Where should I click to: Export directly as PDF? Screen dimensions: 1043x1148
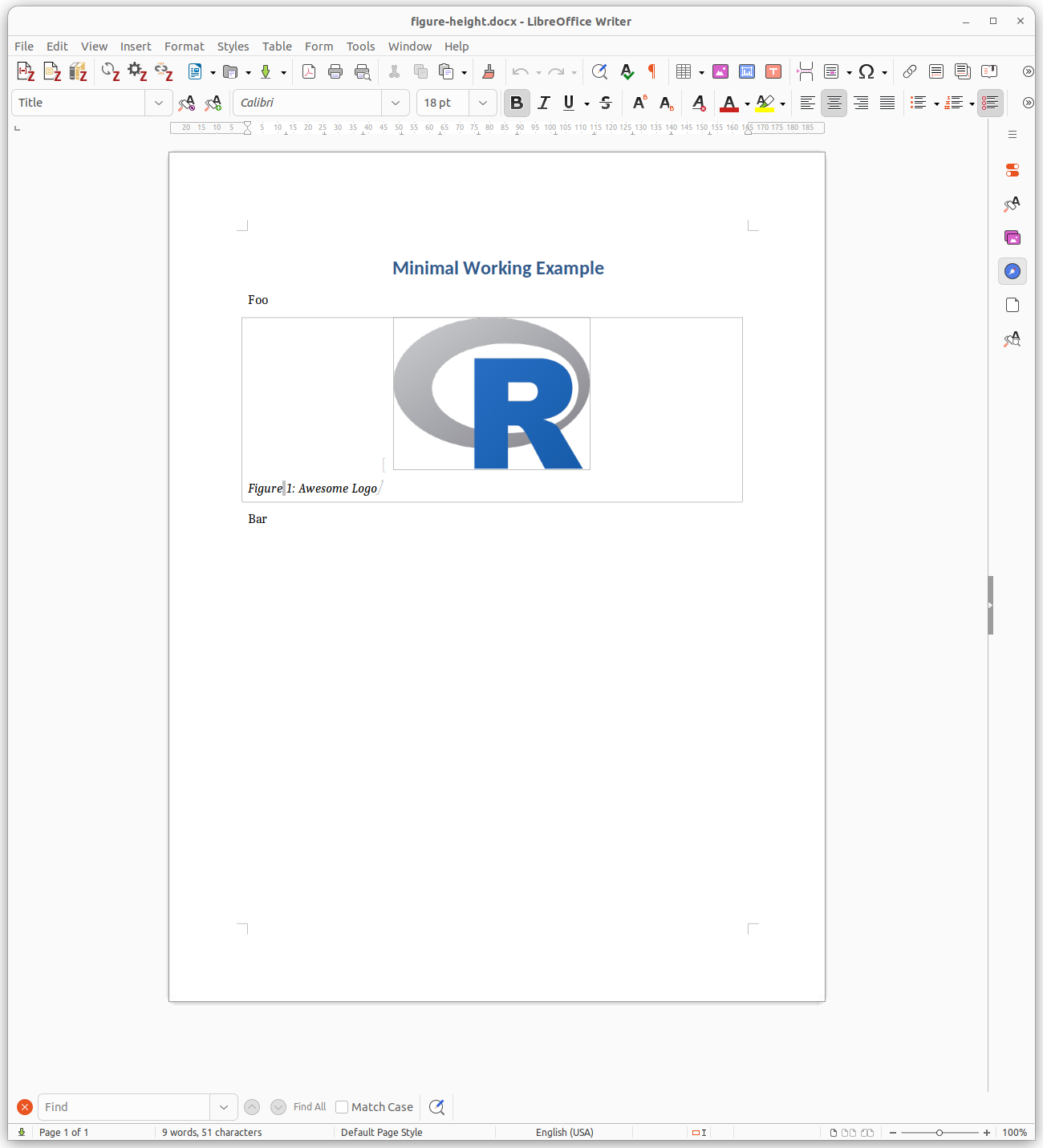[x=309, y=72]
